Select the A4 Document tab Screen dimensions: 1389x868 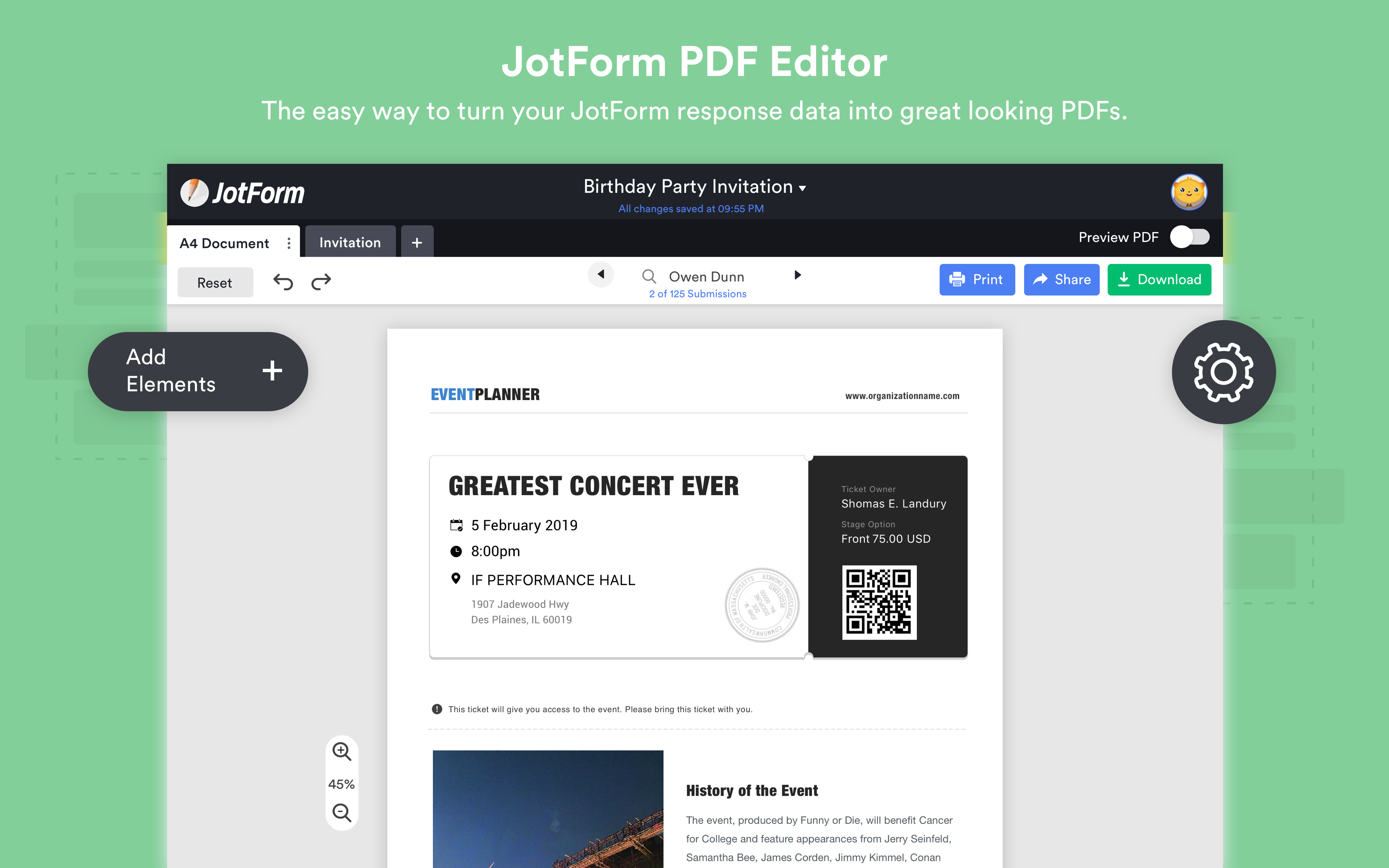[x=224, y=243]
